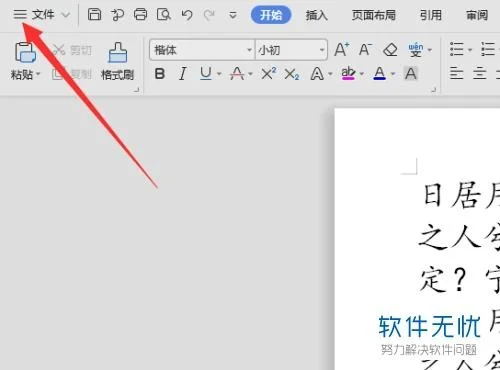Image resolution: width=500 pixels, height=370 pixels.
Task: Open the hamburger main menu icon
Action: [20, 15]
